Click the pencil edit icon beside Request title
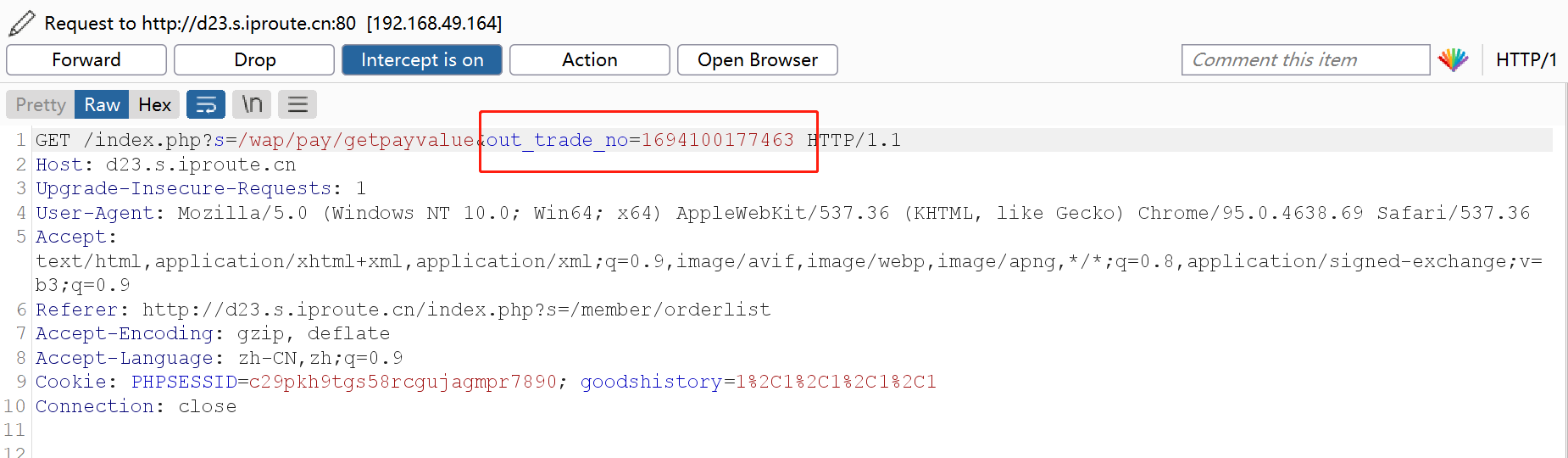The image size is (1568, 458). point(21,23)
